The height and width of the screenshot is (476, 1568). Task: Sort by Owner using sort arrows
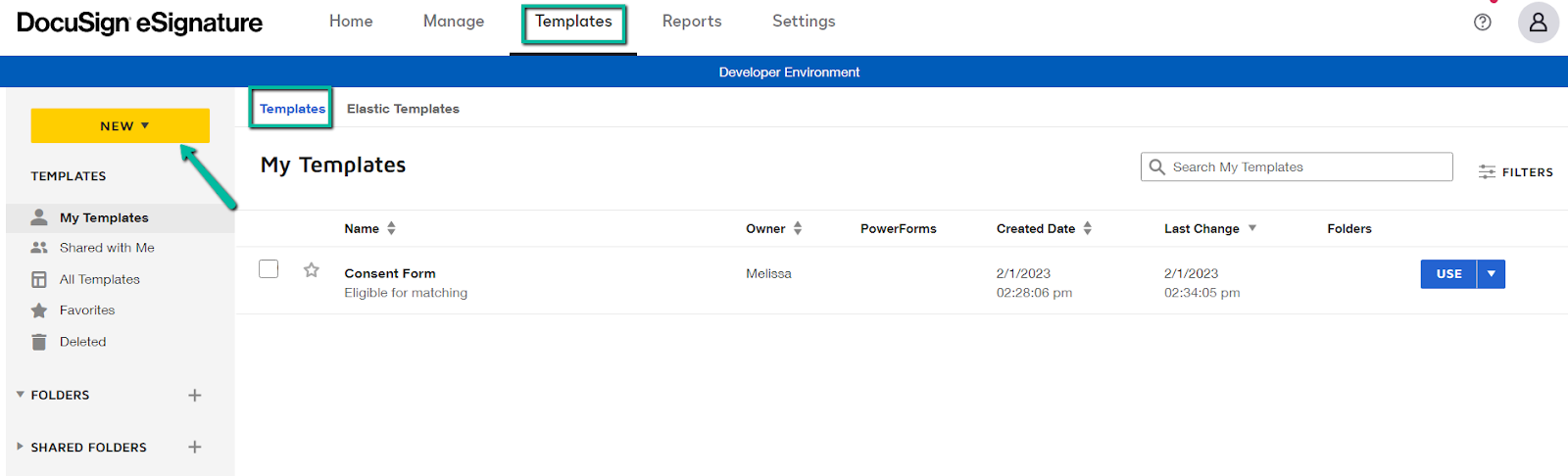798,228
